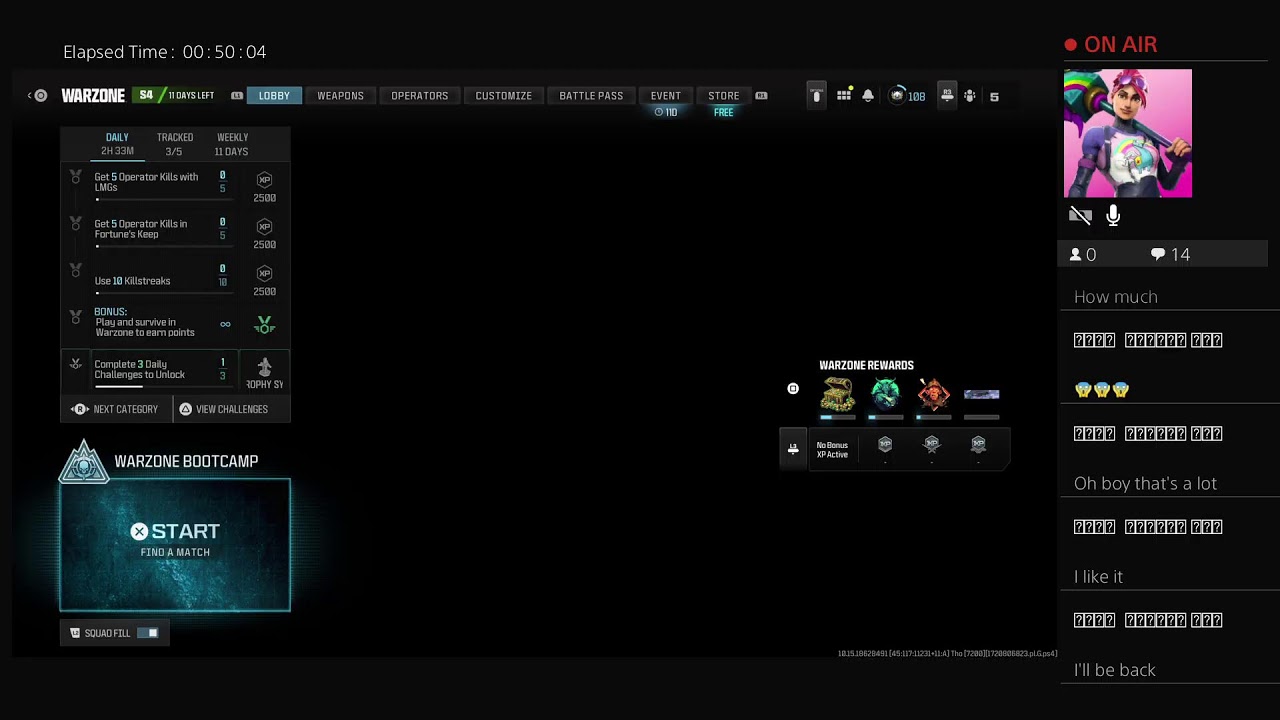
Task: Click XP reward icon for LMG kills challenge
Action: coord(264,180)
